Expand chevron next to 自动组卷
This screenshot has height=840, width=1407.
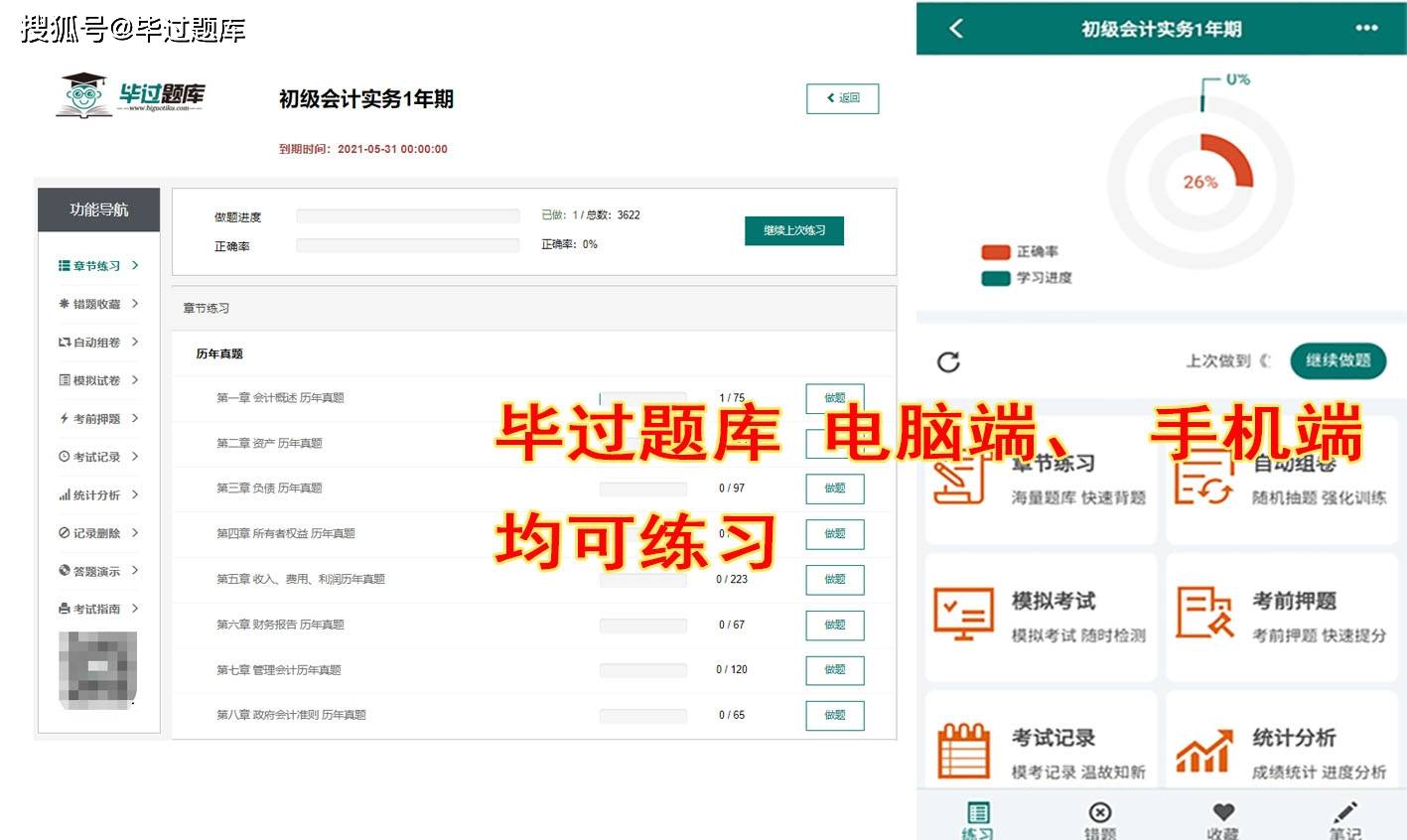(135, 342)
